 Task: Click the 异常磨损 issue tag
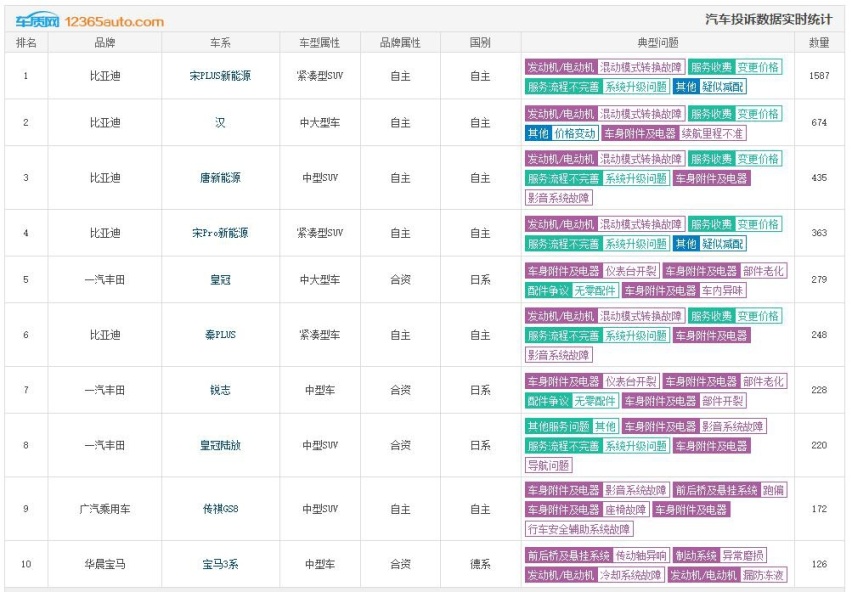pyautogui.click(x=743, y=556)
